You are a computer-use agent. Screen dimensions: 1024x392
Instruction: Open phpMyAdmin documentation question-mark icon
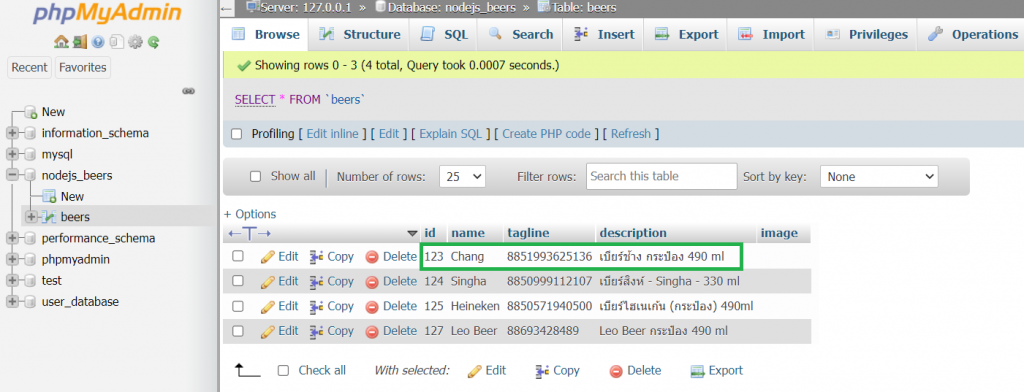[x=98, y=42]
